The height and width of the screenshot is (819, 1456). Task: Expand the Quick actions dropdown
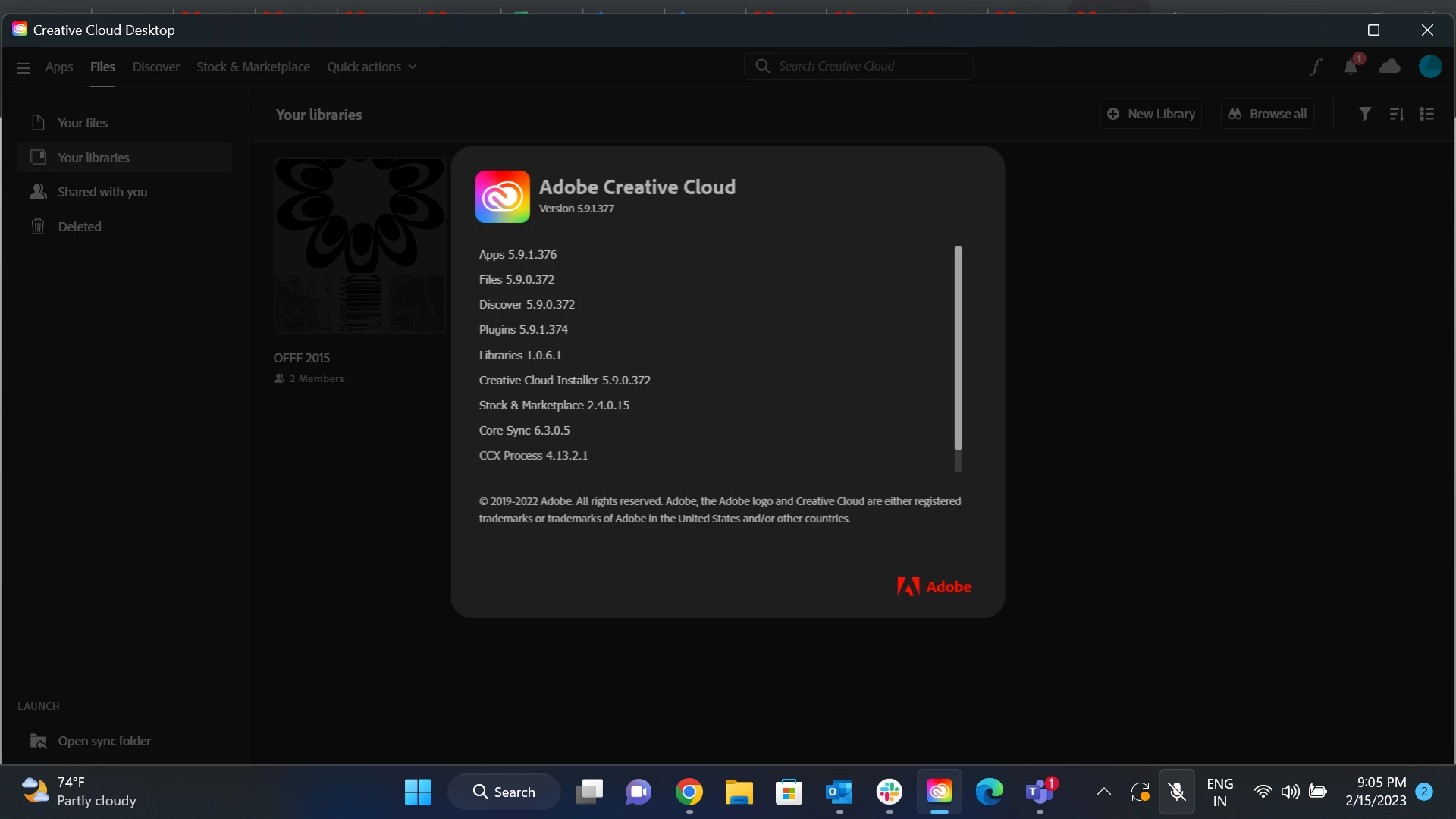point(372,67)
